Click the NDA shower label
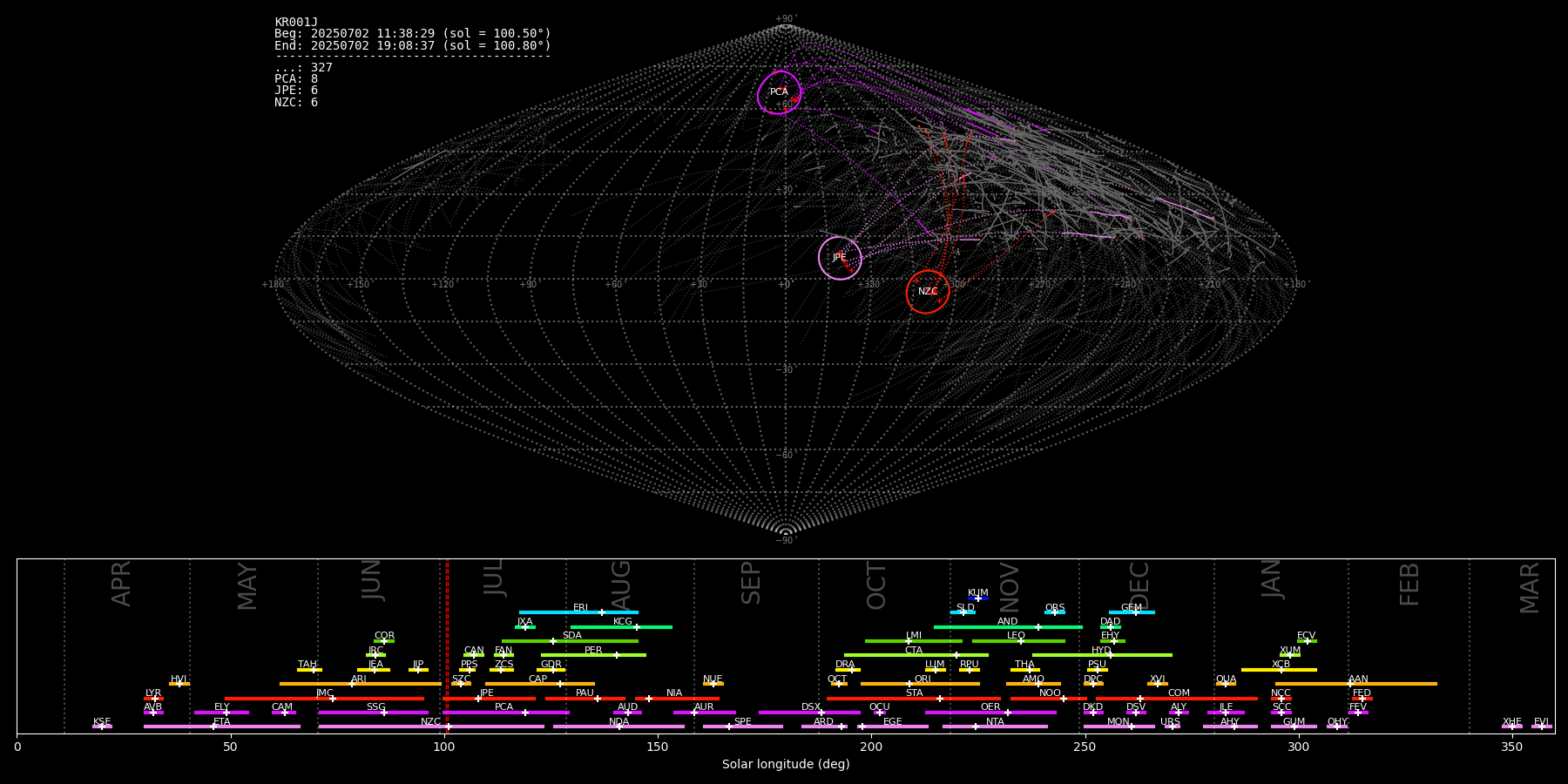Image resolution: width=1568 pixels, height=784 pixels. [x=619, y=722]
